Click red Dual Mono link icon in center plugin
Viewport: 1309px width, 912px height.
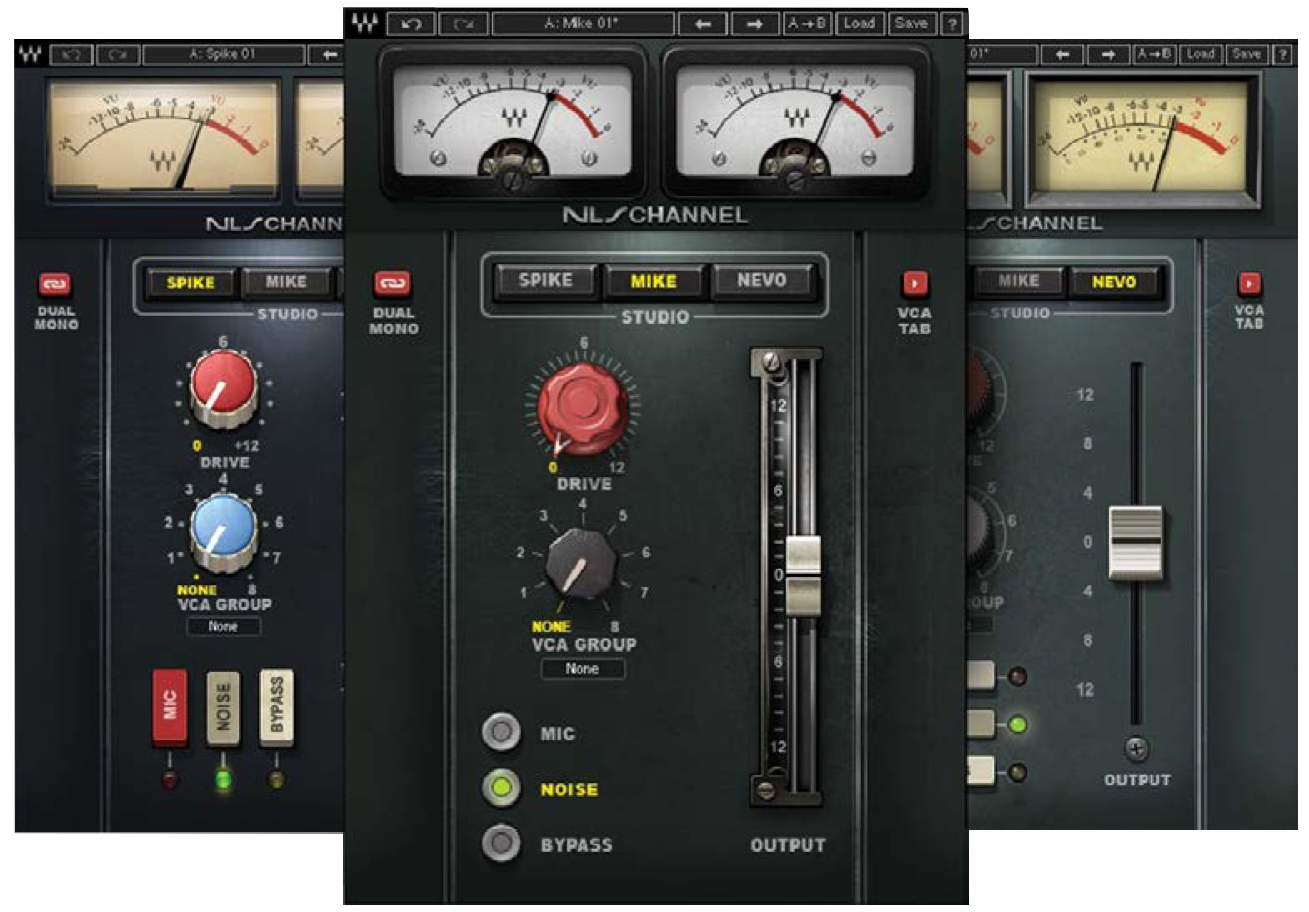pos(393,285)
